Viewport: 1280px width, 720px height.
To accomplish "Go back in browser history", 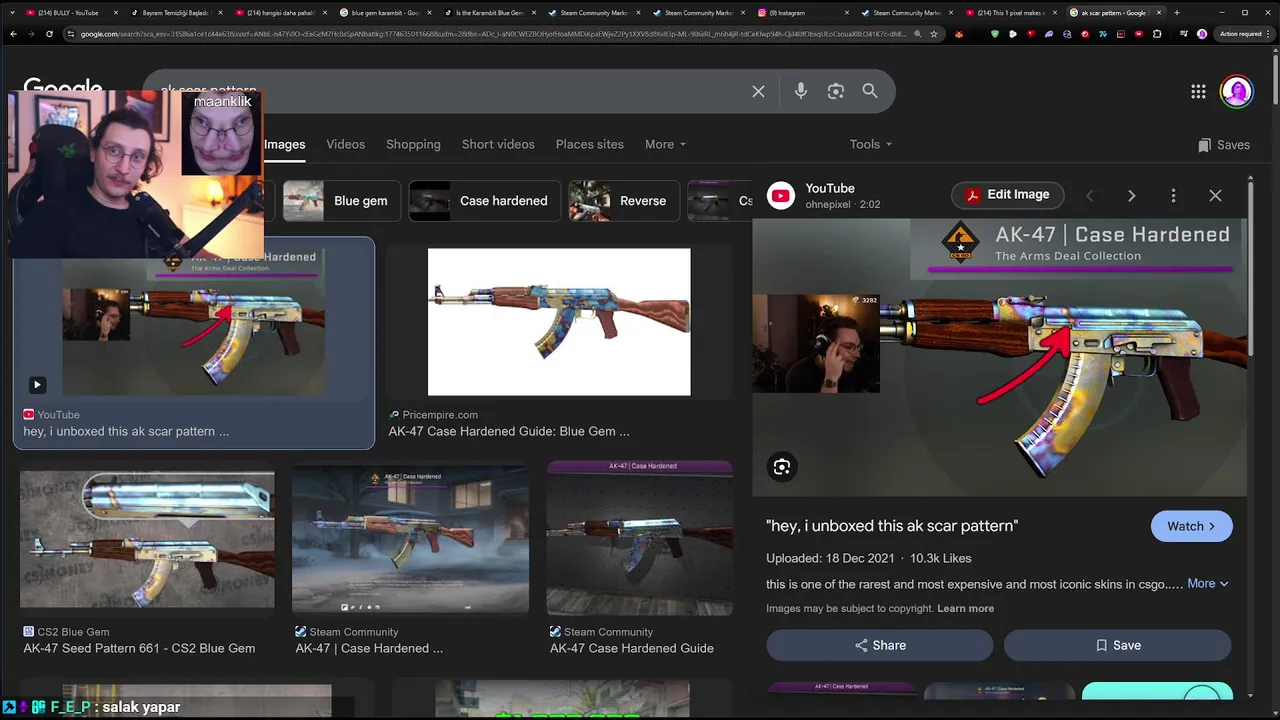I will click(13, 34).
